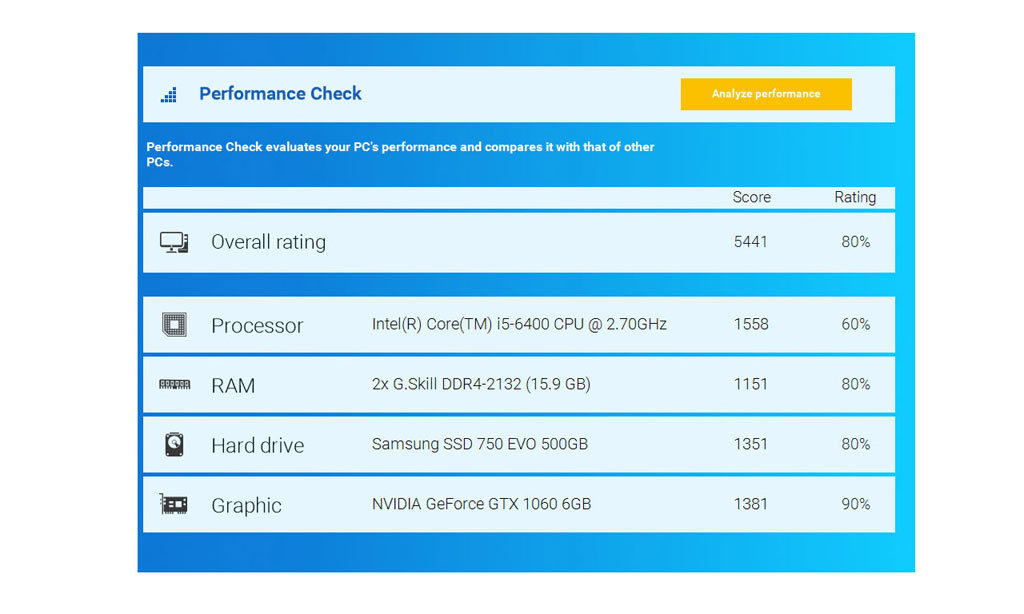
Task: Click the Processor chip icon
Action: point(174,325)
